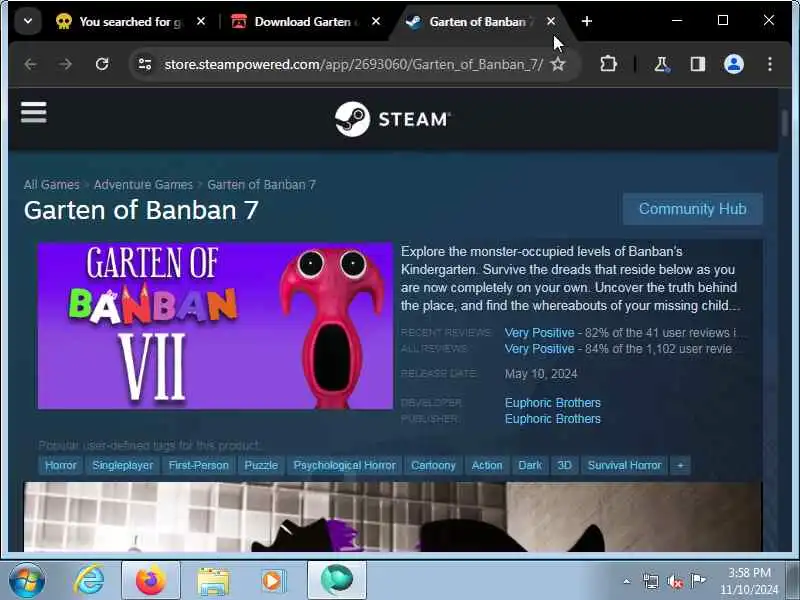Select the Singleplayer tag
The image size is (800, 600).
click(122, 465)
